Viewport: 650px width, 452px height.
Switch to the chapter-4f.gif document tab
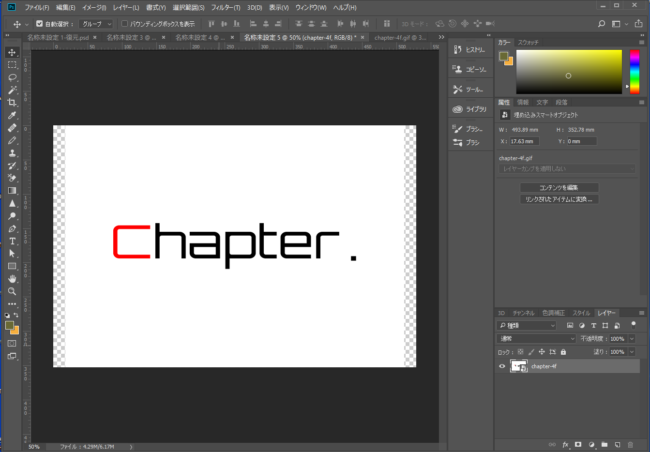400,37
